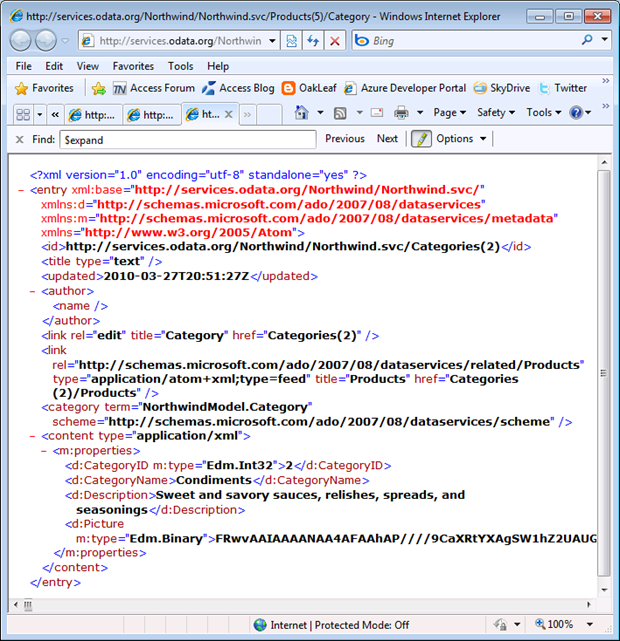Show more command bar chevron
620x641 pixels.
[x=606, y=106]
